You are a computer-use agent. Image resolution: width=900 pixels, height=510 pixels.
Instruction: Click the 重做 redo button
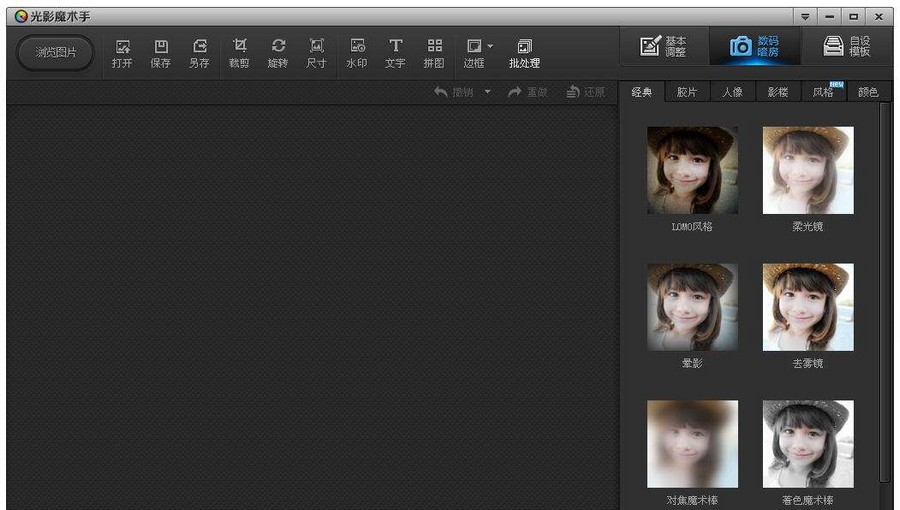tap(527, 92)
